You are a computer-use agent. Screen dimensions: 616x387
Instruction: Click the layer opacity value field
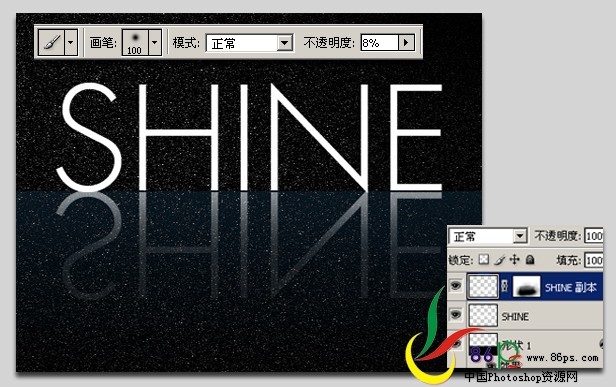coord(594,236)
